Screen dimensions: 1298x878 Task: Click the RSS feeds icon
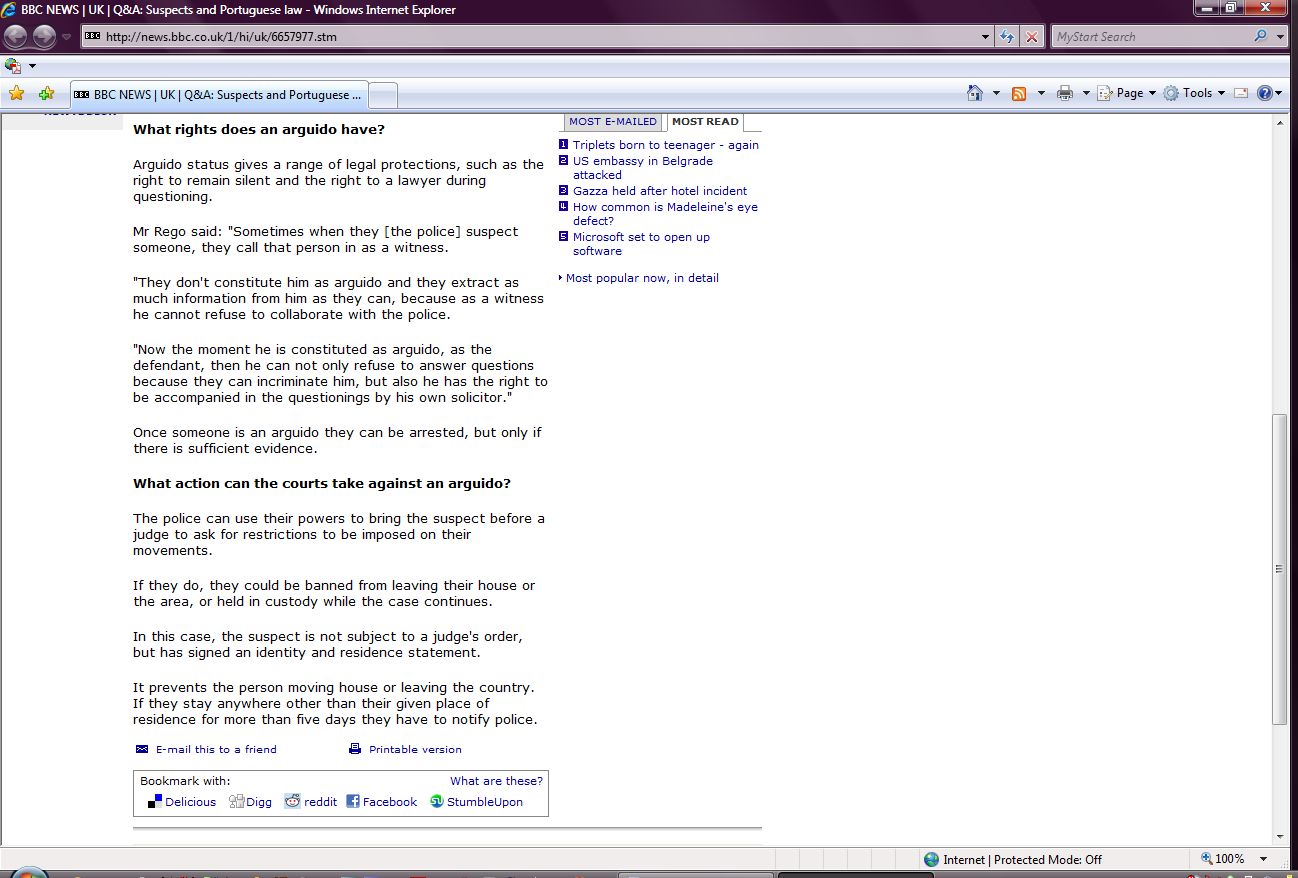point(1019,93)
